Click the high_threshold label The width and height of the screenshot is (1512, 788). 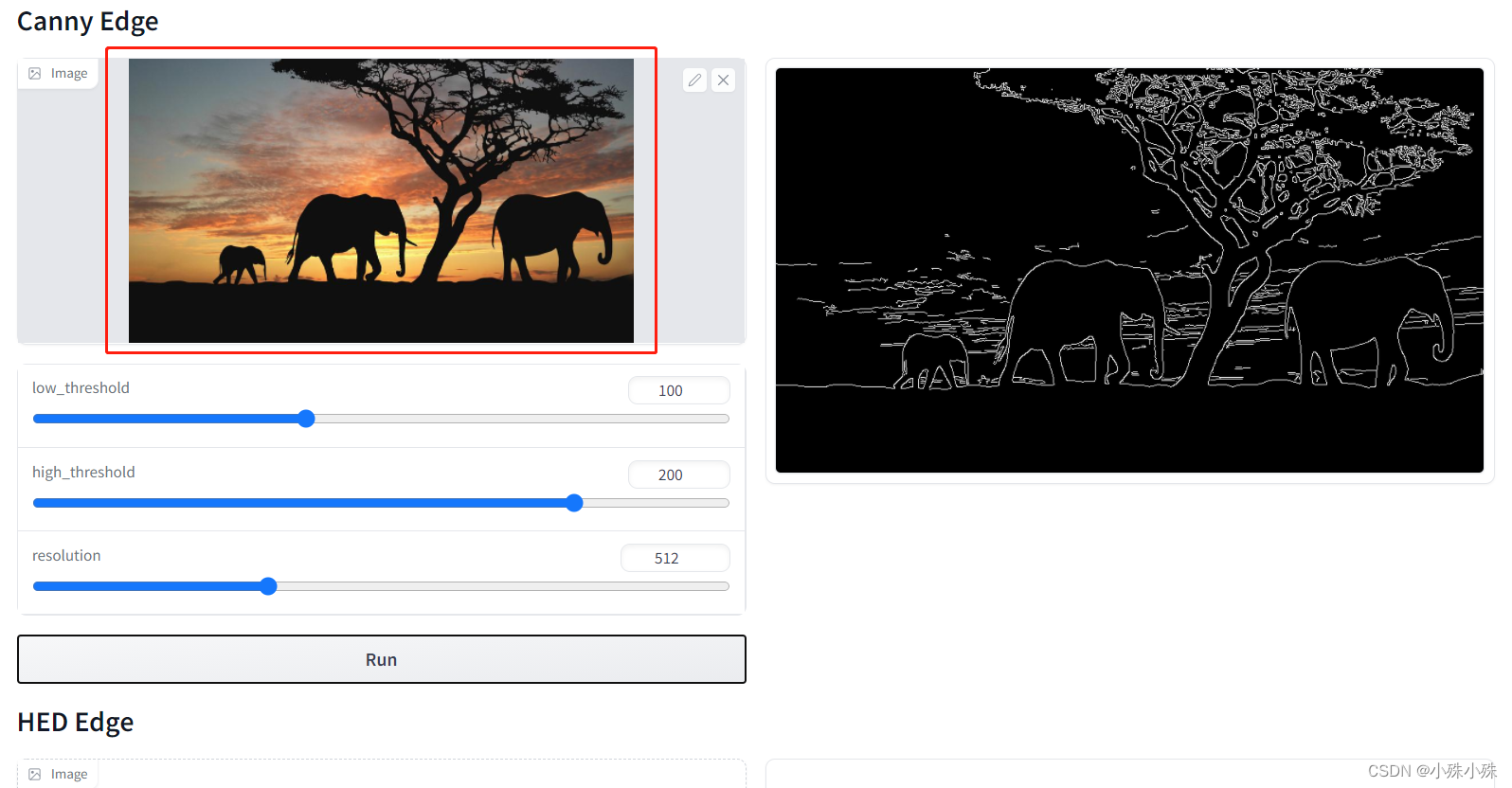pyautogui.click(x=83, y=472)
